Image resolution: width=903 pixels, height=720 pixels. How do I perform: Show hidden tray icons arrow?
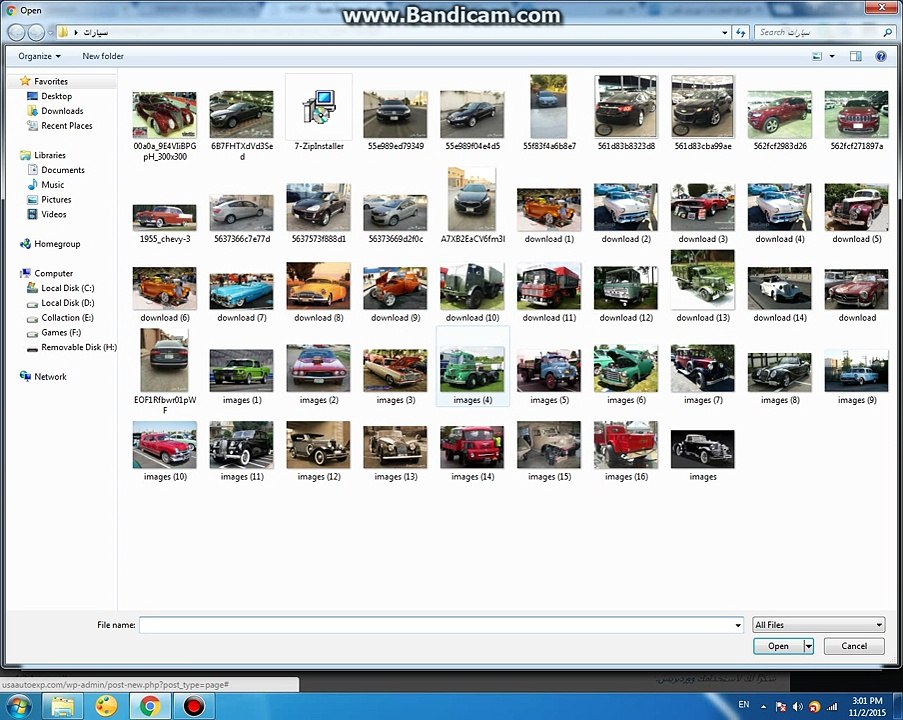coord(764,706)
